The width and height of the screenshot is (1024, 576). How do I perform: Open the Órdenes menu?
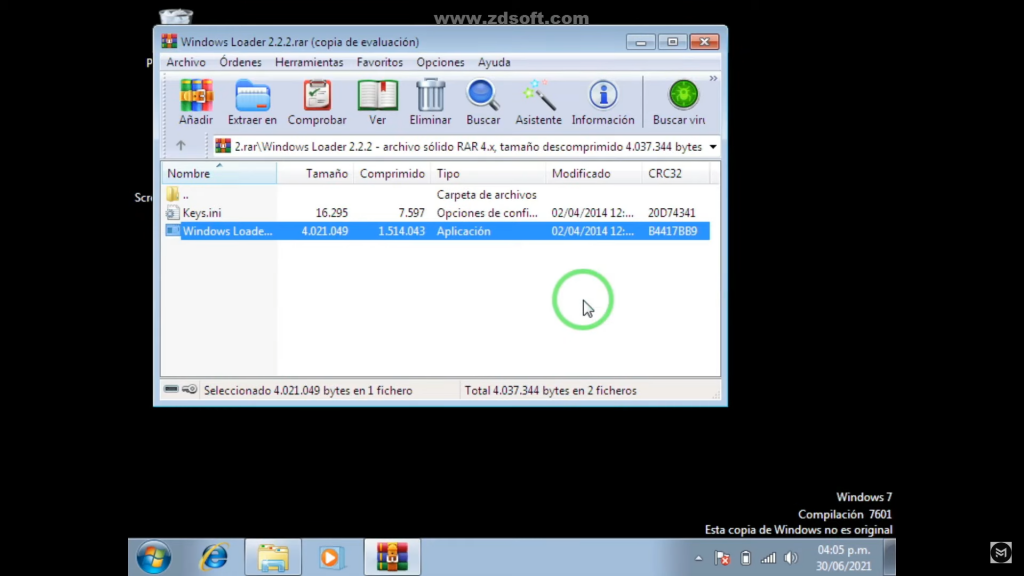240,62
